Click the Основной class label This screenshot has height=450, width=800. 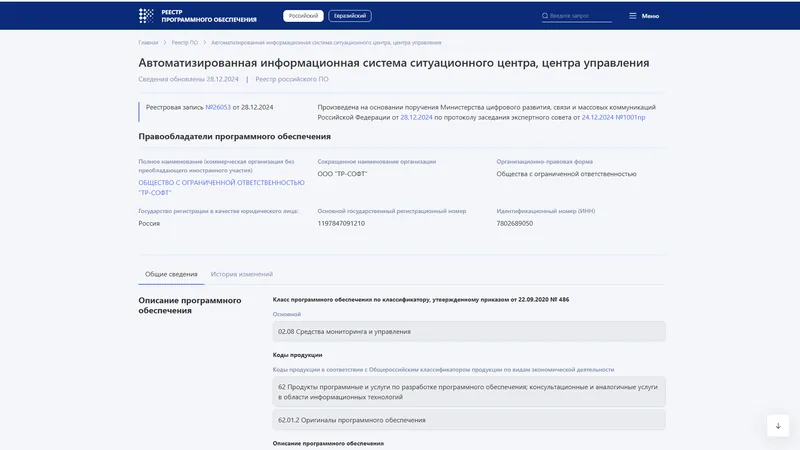tap(287, 314)
